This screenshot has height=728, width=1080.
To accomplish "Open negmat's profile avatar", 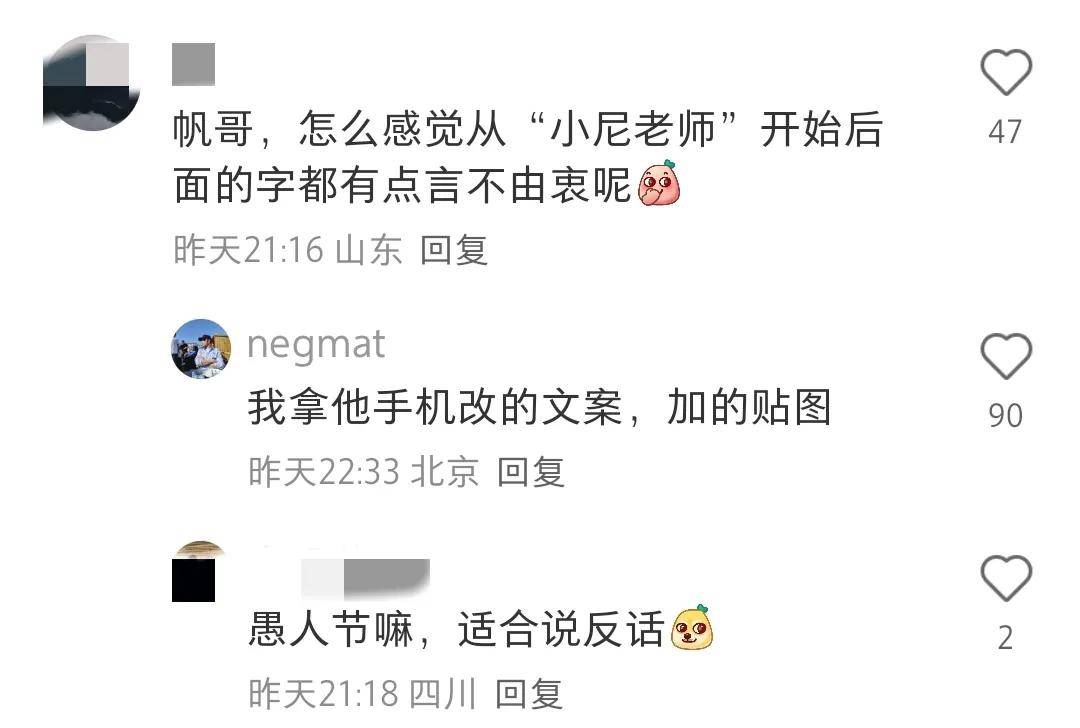I will [x=201, y=349].
